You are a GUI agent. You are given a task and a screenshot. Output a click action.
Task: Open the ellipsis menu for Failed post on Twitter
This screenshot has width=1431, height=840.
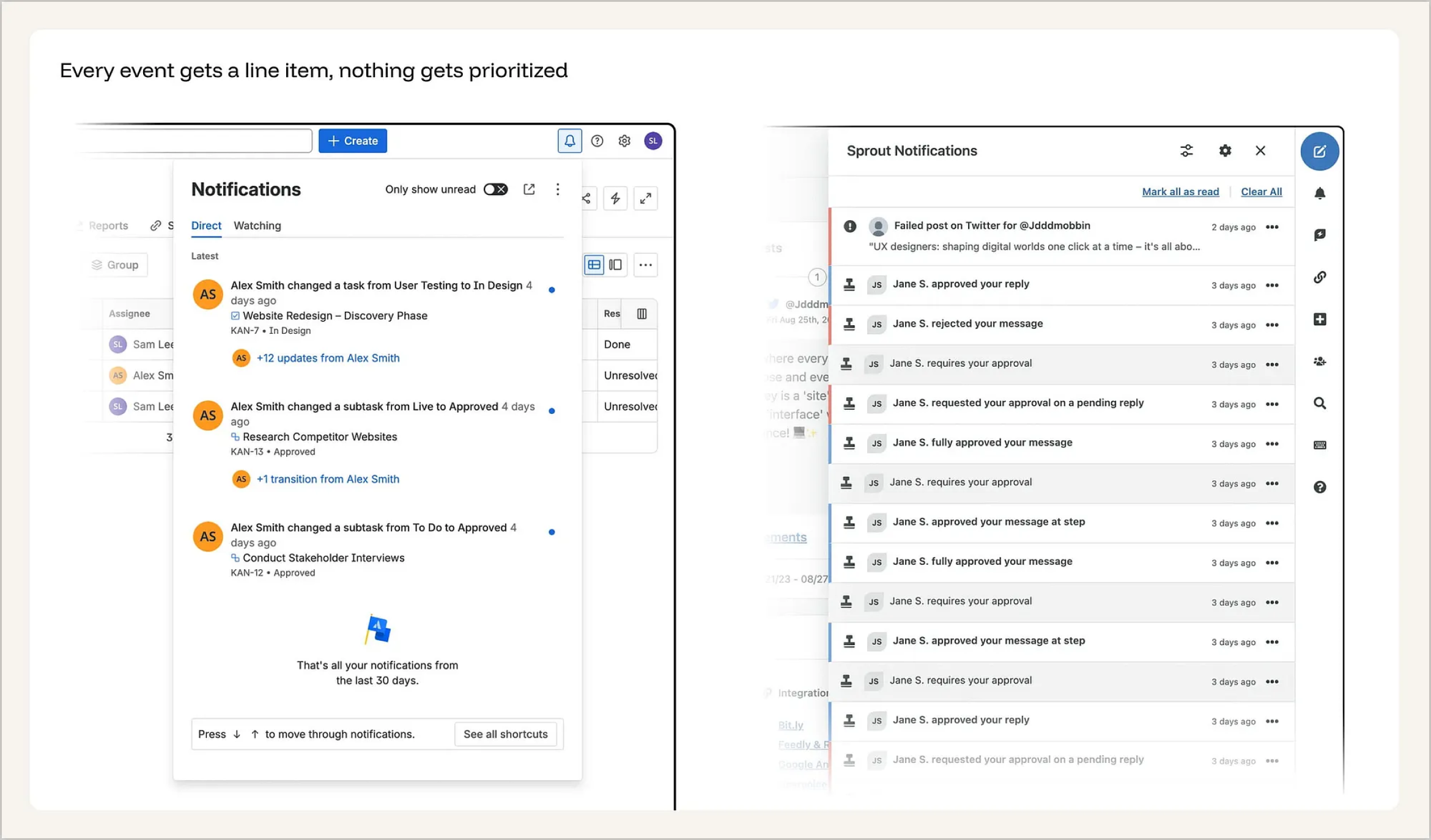(x=1272, y=227)
